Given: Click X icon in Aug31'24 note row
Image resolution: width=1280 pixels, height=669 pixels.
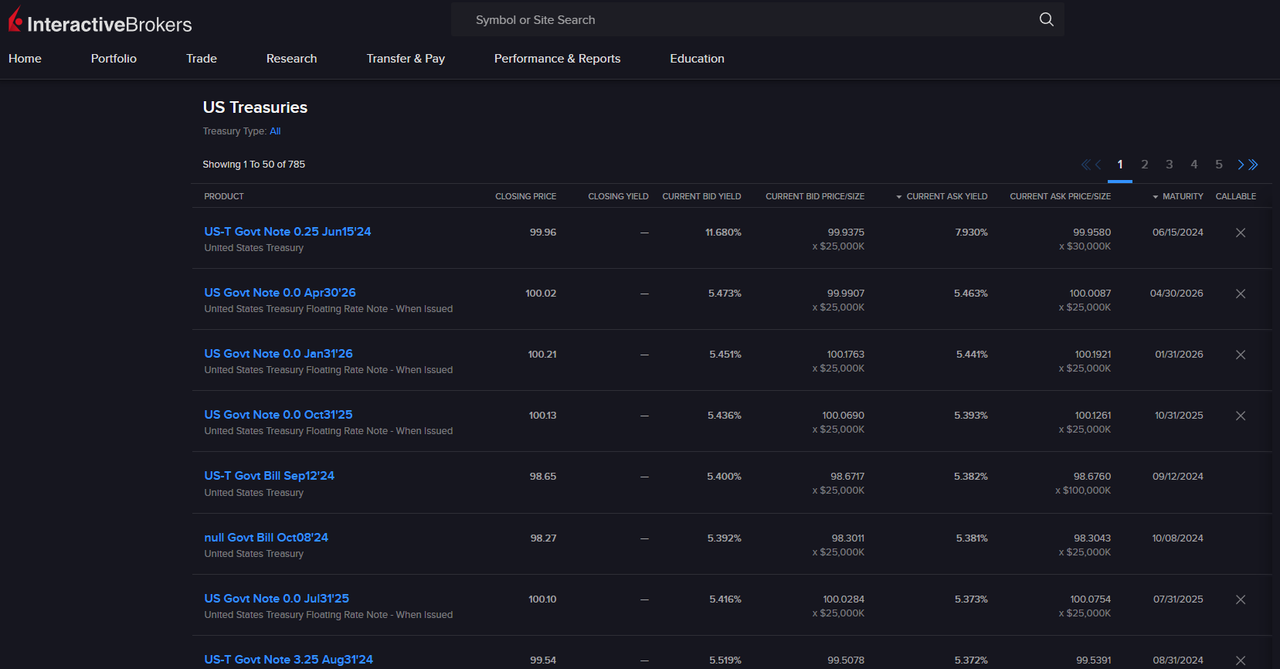Looking at the screenshot, I should pyautogui.click(x=1240, y=660).
